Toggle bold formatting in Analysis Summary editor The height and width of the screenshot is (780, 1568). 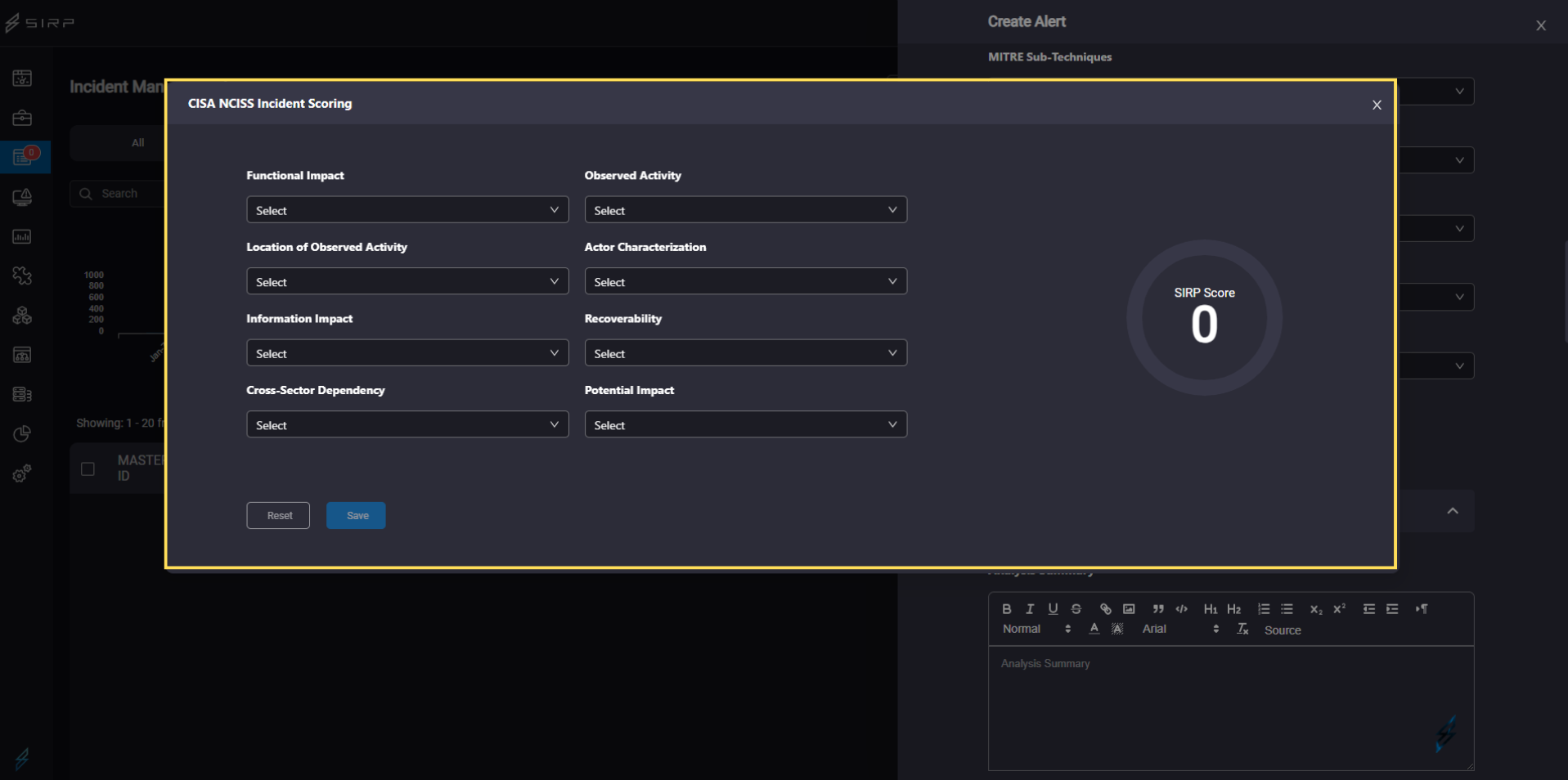point(1007,609)
